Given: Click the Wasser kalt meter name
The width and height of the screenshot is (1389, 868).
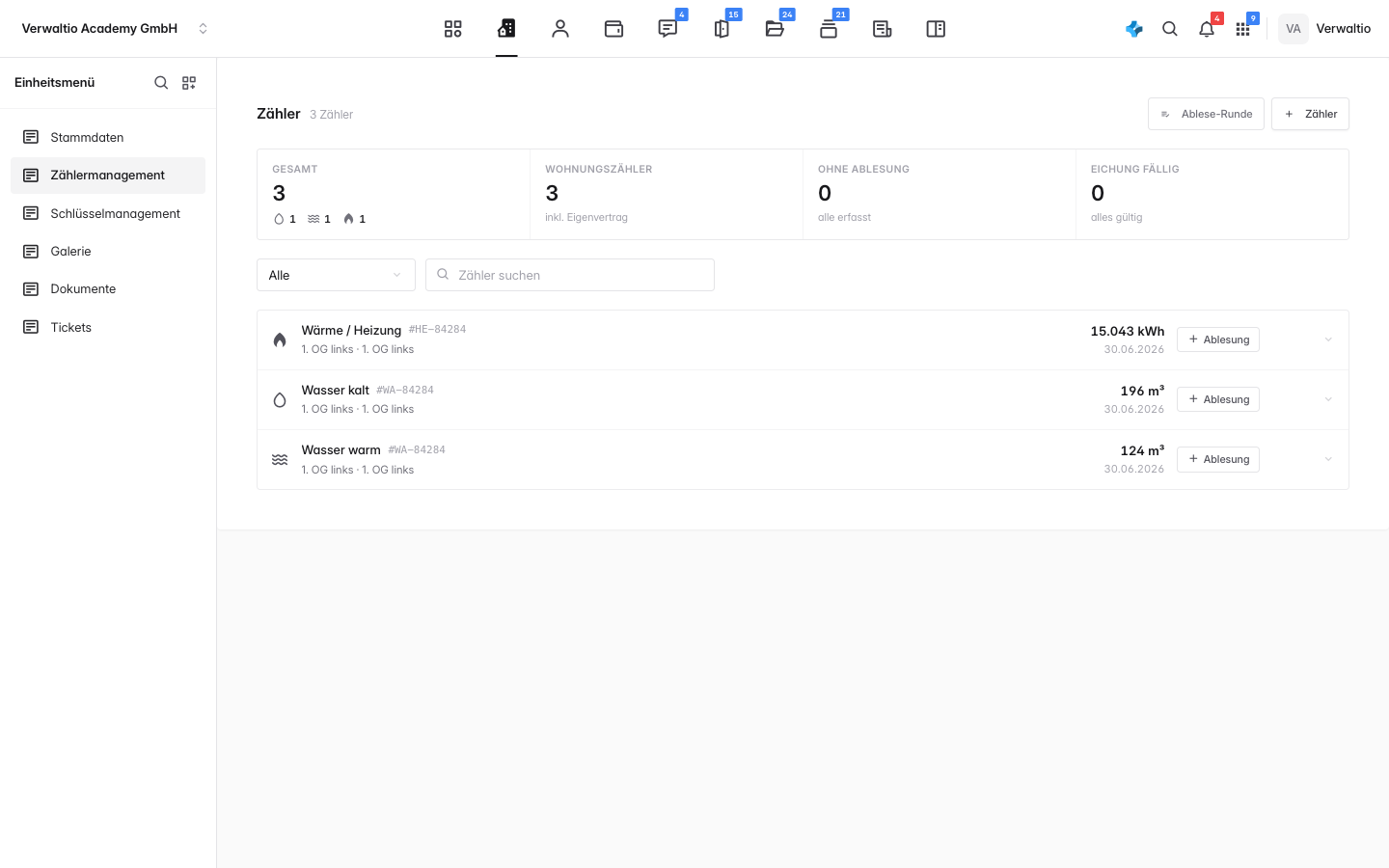Looking at the screenshot, I should (336, 390).
